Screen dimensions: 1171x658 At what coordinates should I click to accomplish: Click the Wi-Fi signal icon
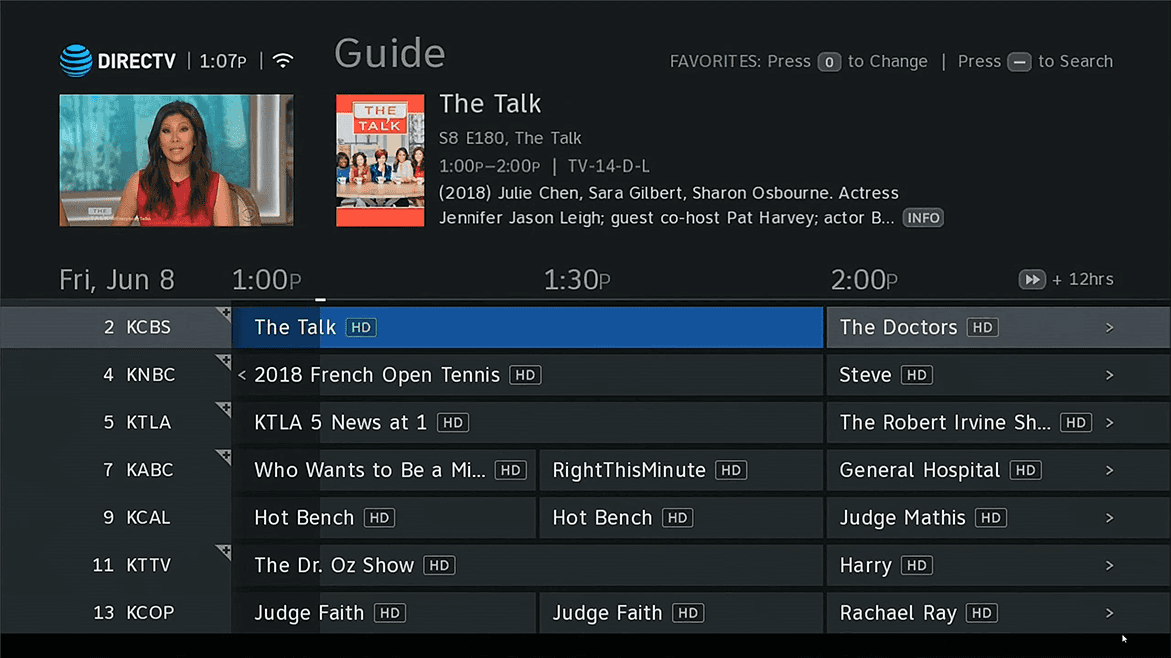click(283, 61)
